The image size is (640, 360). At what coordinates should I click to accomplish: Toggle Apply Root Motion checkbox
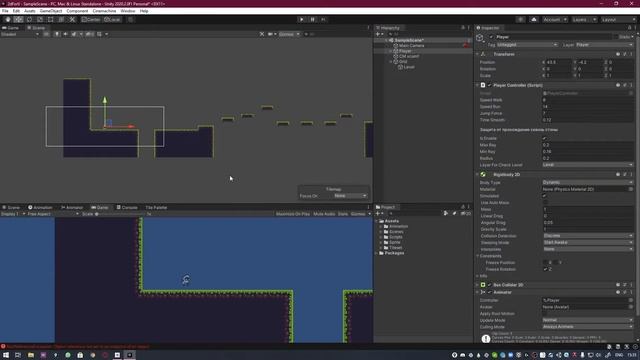coord(544,313)
